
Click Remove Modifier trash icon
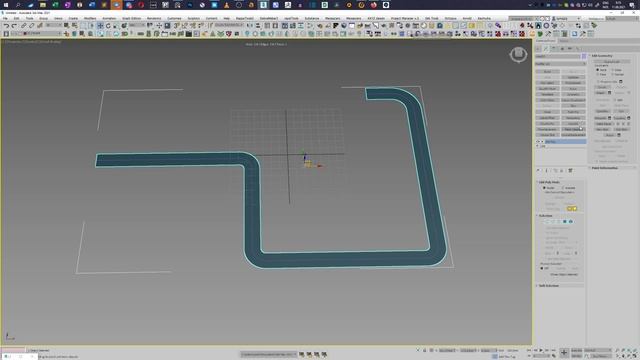[562, 171]
